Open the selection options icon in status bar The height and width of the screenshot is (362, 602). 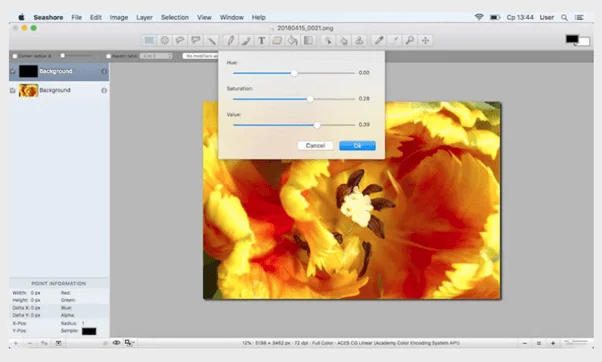129,343
